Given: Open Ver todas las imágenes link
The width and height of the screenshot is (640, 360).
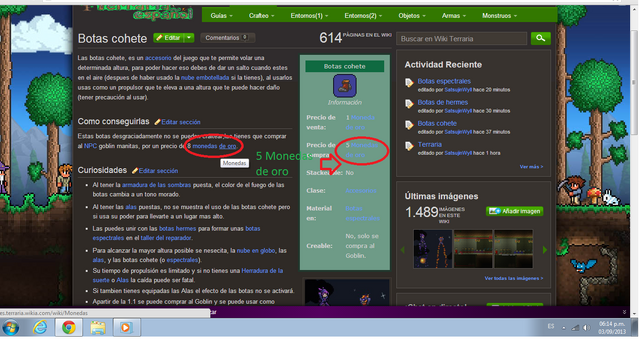Looking at the screenshot, I should click(x=513, y=278).
